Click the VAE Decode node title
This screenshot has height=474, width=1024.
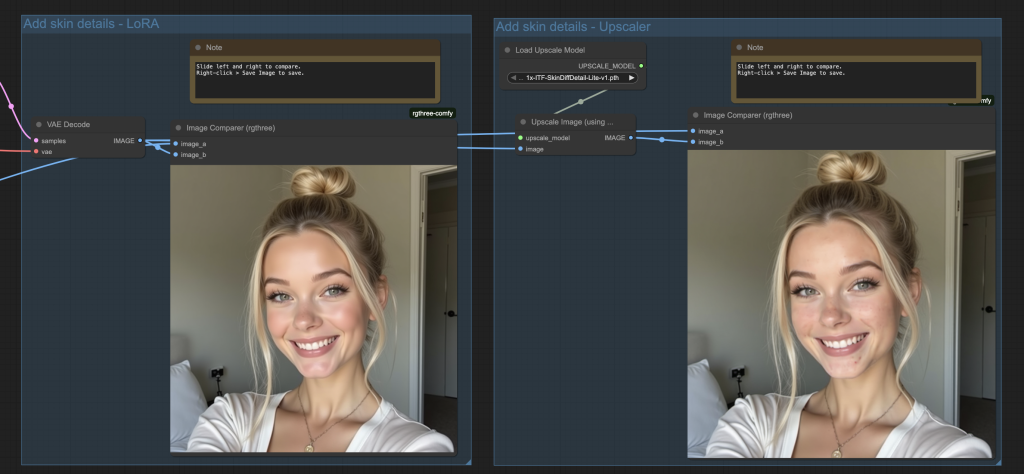pyautogui.click(x=68, y=125)
